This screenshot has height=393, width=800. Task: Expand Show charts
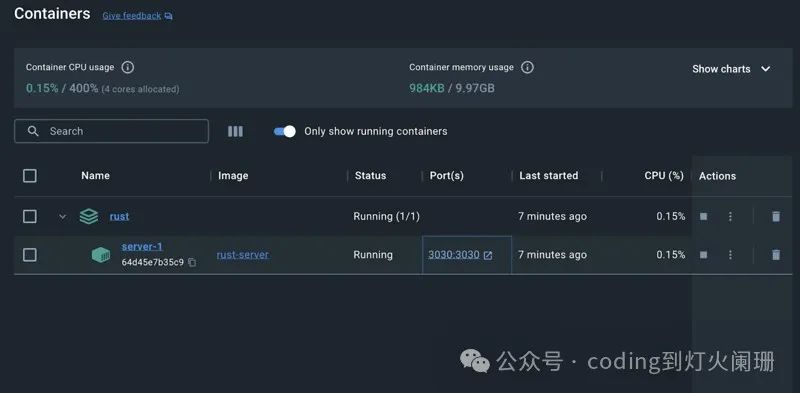pos(731,69)
